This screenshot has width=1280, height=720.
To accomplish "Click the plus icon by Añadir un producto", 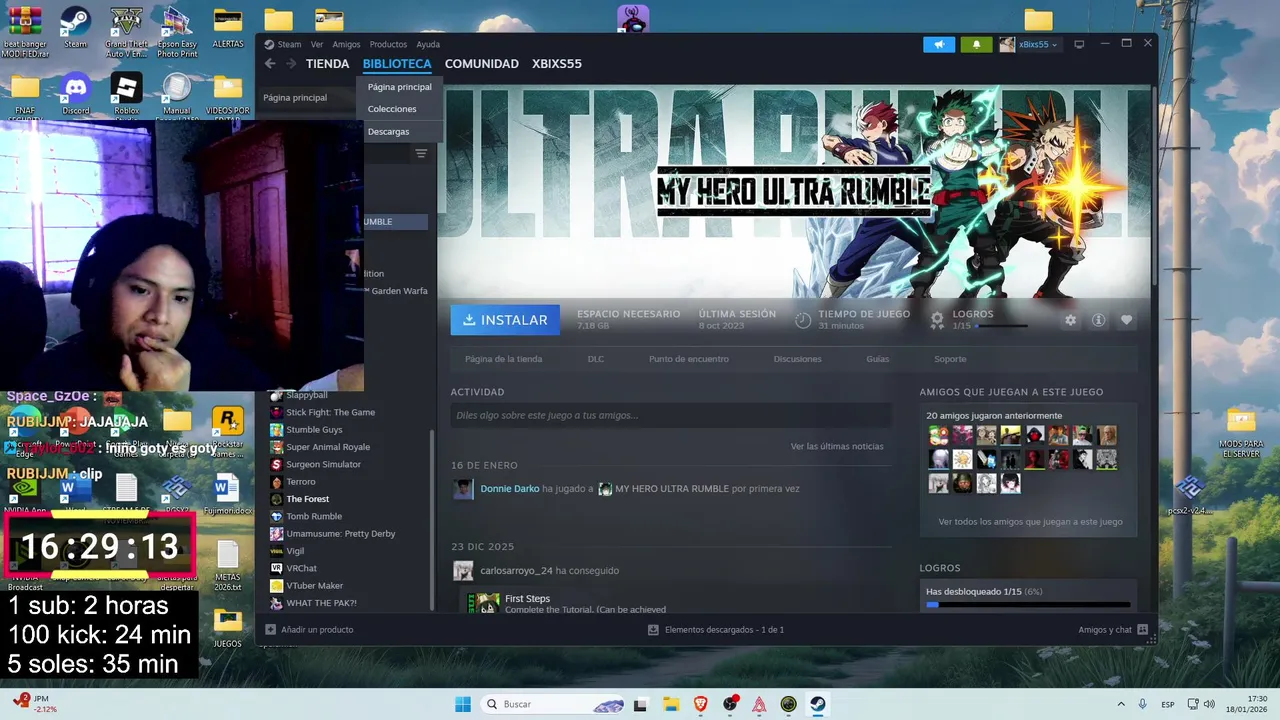I will (270, 630).
